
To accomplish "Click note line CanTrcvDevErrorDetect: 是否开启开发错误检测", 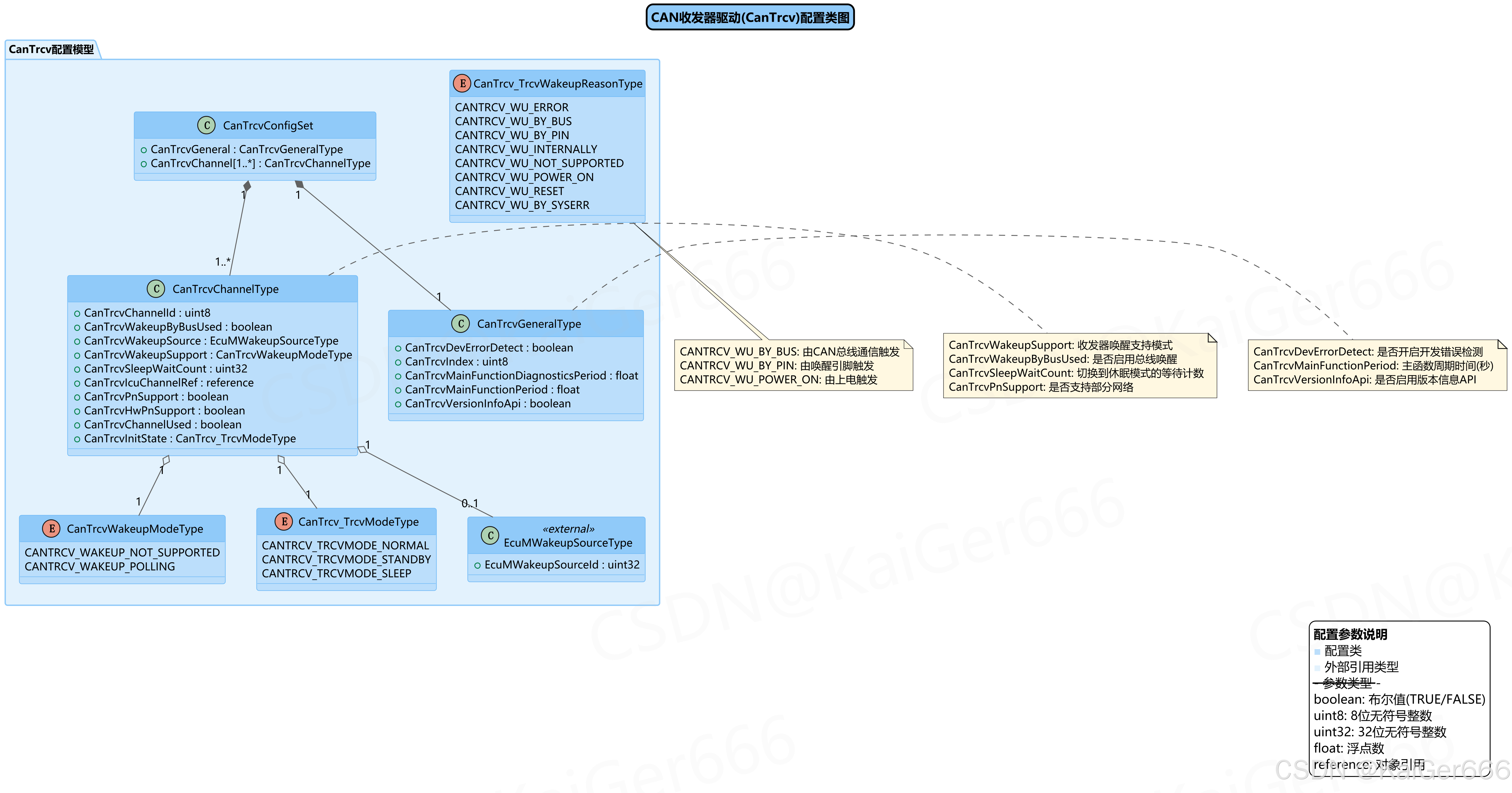I will (1368, 352).
